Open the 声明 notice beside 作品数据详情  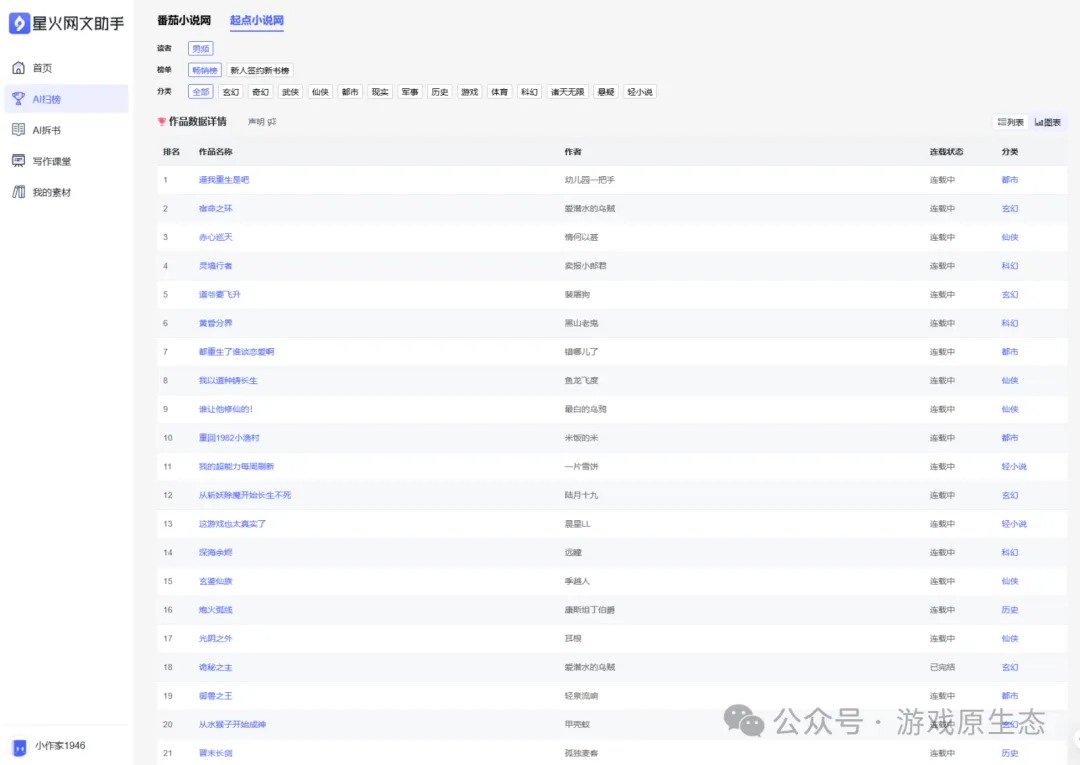[262, 122]
